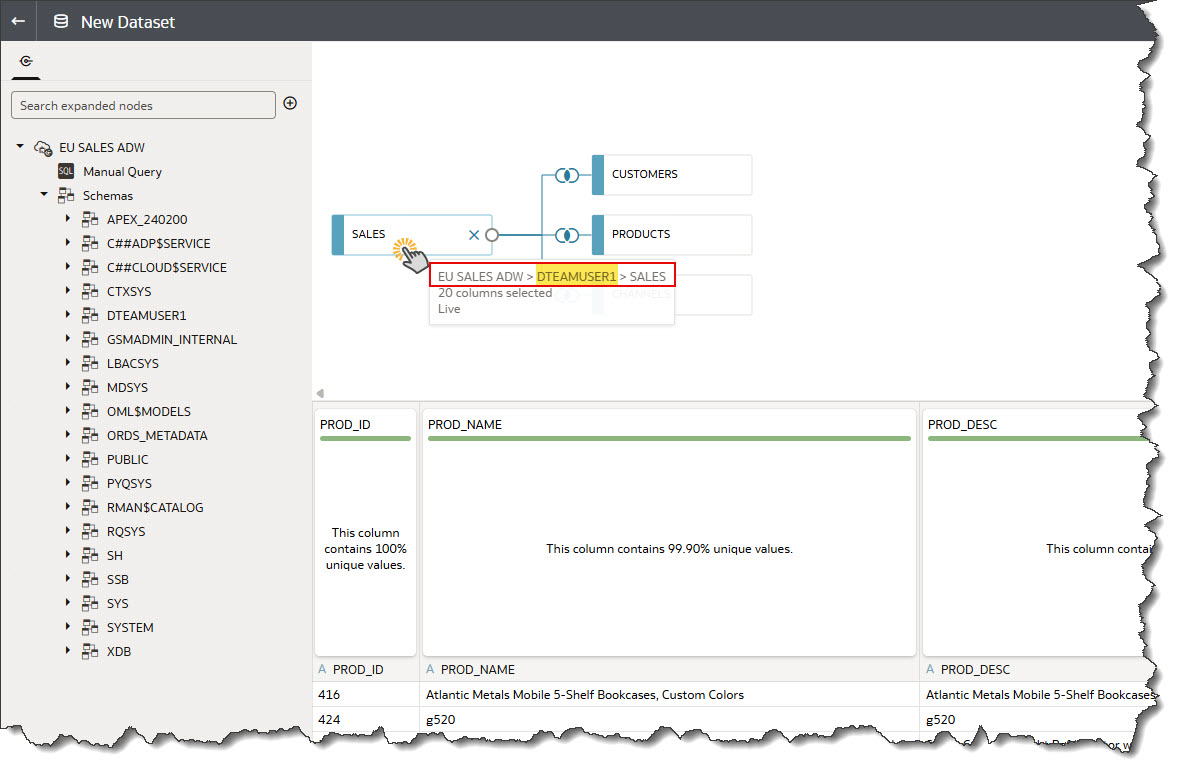Click the Search expanded nodes field

(143, 106)
